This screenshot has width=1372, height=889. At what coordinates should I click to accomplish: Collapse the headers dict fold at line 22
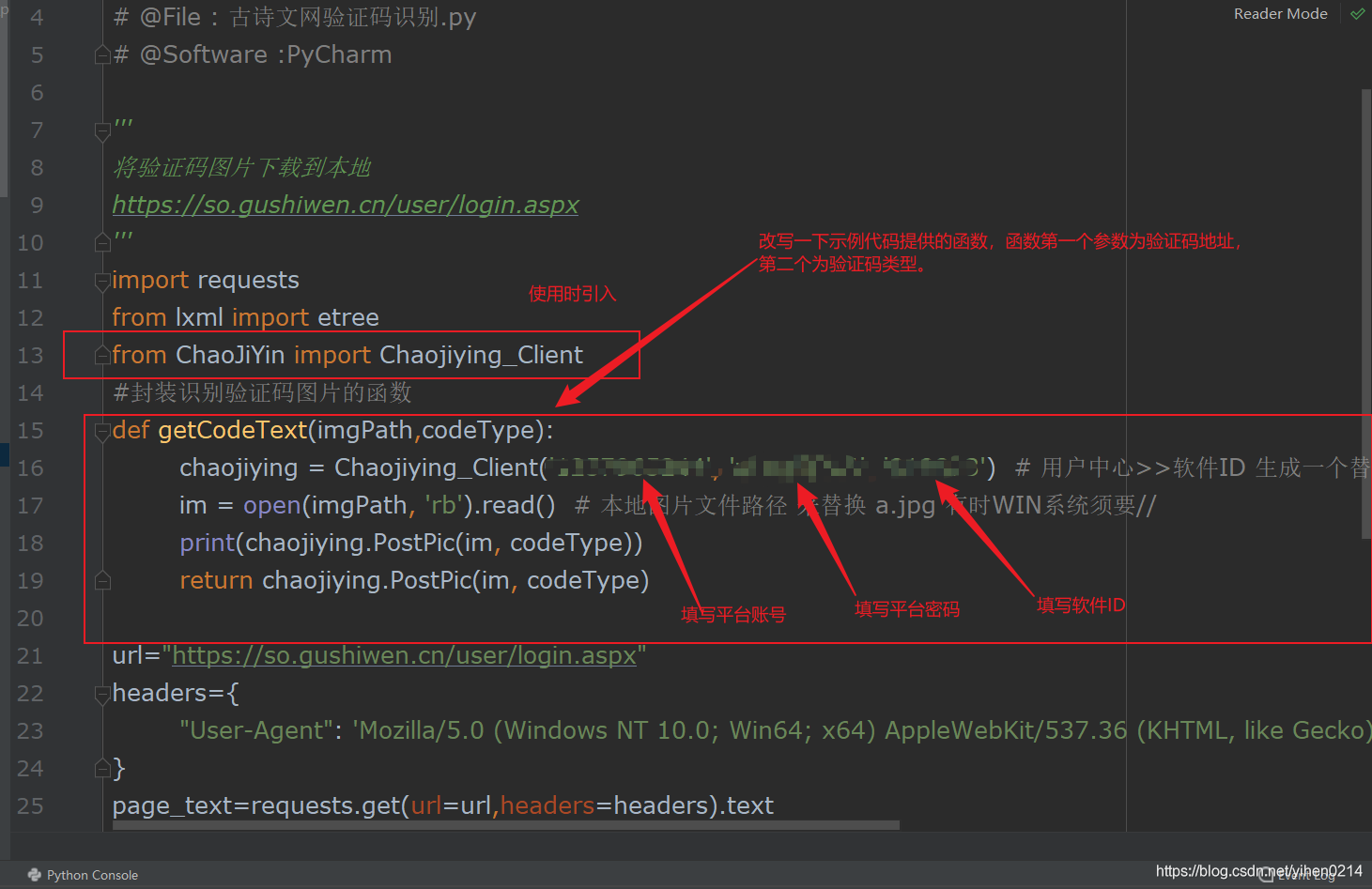click(x=103, y=694)
